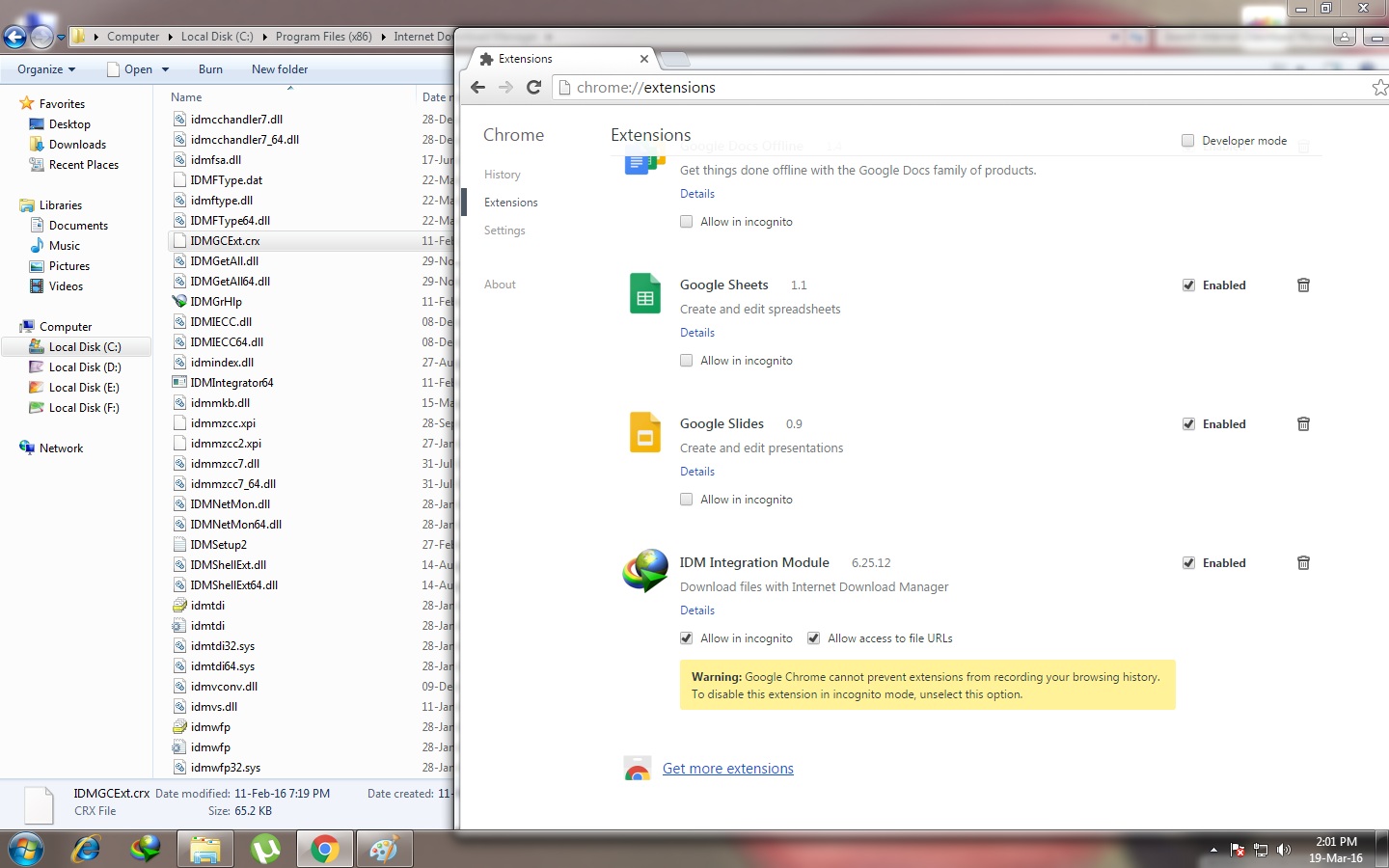Select Local Disk (D:) in navigation pane

click(x=85, y=367)
